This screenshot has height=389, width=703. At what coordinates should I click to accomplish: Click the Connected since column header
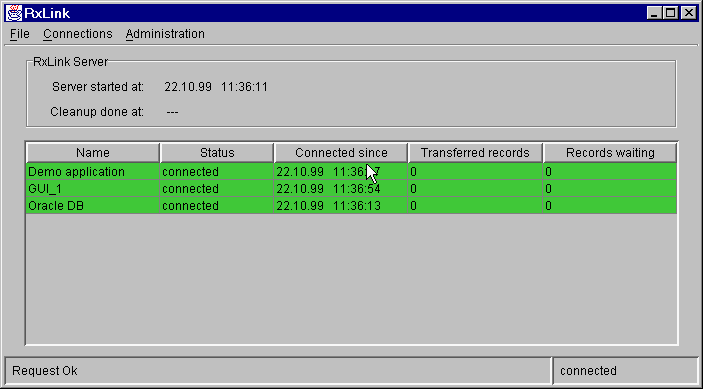pyautogui.click(x=341, y=153)
